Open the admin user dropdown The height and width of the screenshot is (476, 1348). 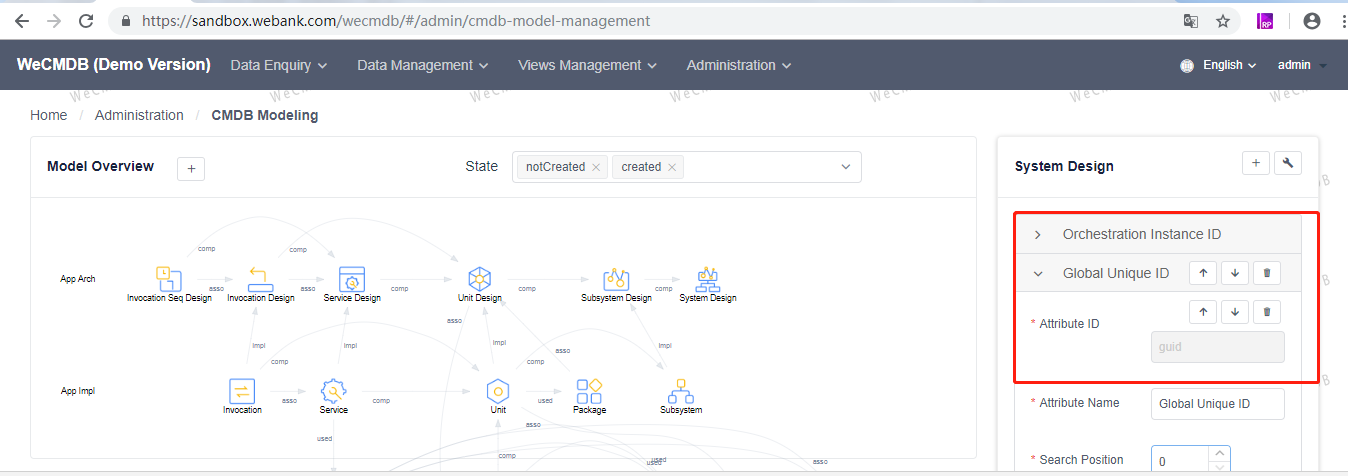pos(1302,65)
